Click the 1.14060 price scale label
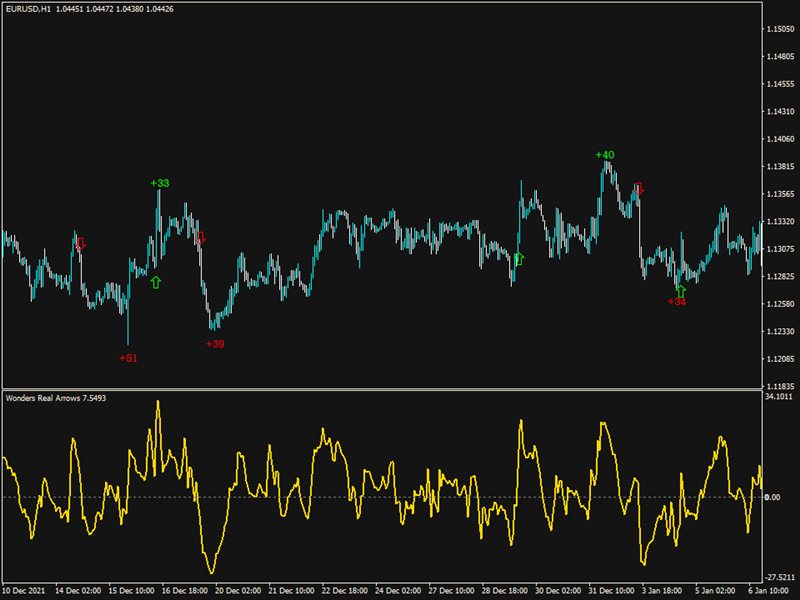 coord(781,139)
